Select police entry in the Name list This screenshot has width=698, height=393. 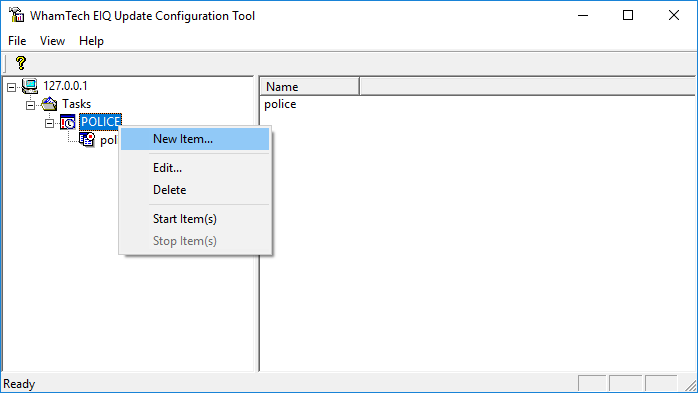point(280,104)
